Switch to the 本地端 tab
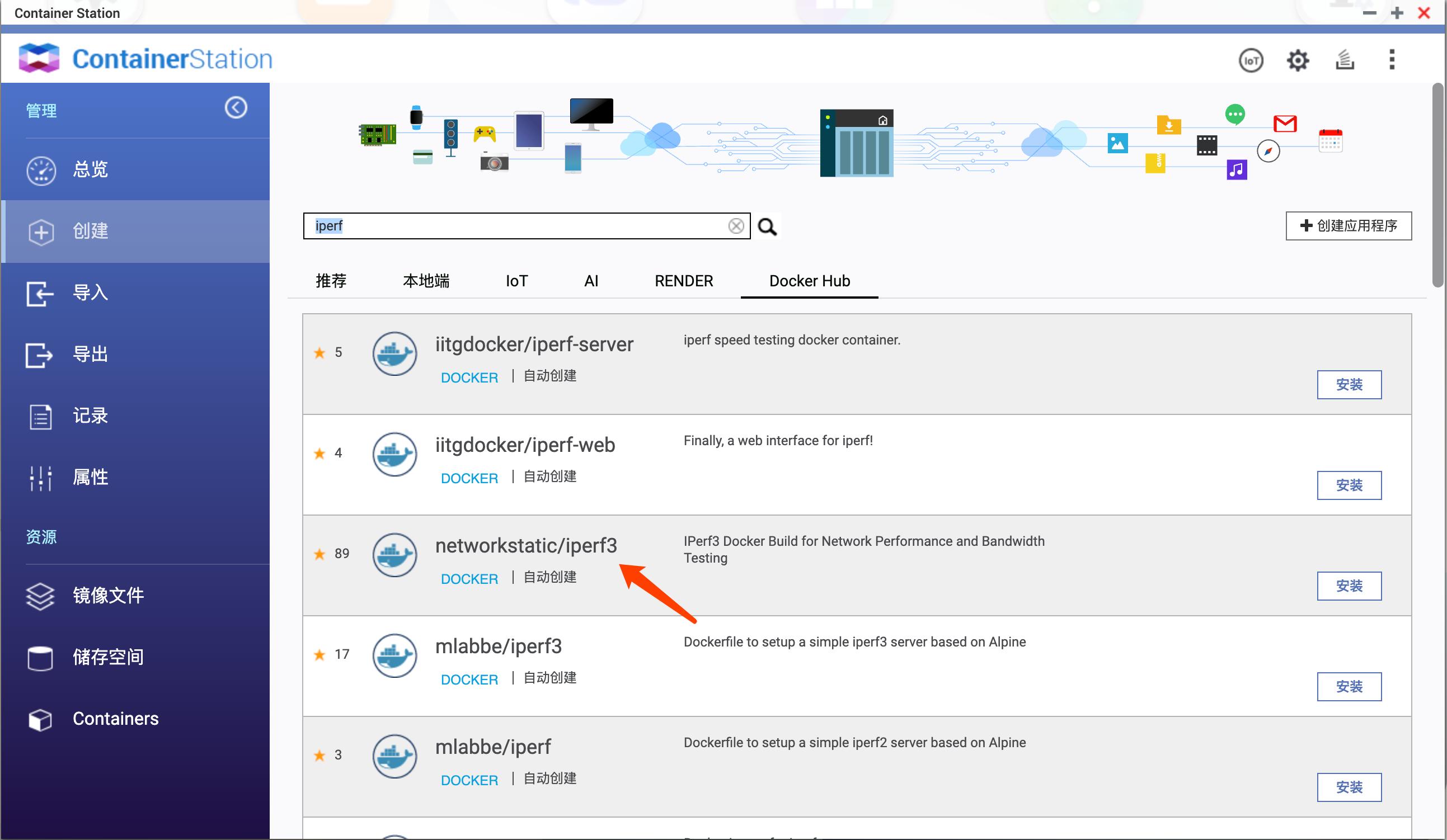The image size is (1447, 840). pyautogui.click(x=426, y=281)
